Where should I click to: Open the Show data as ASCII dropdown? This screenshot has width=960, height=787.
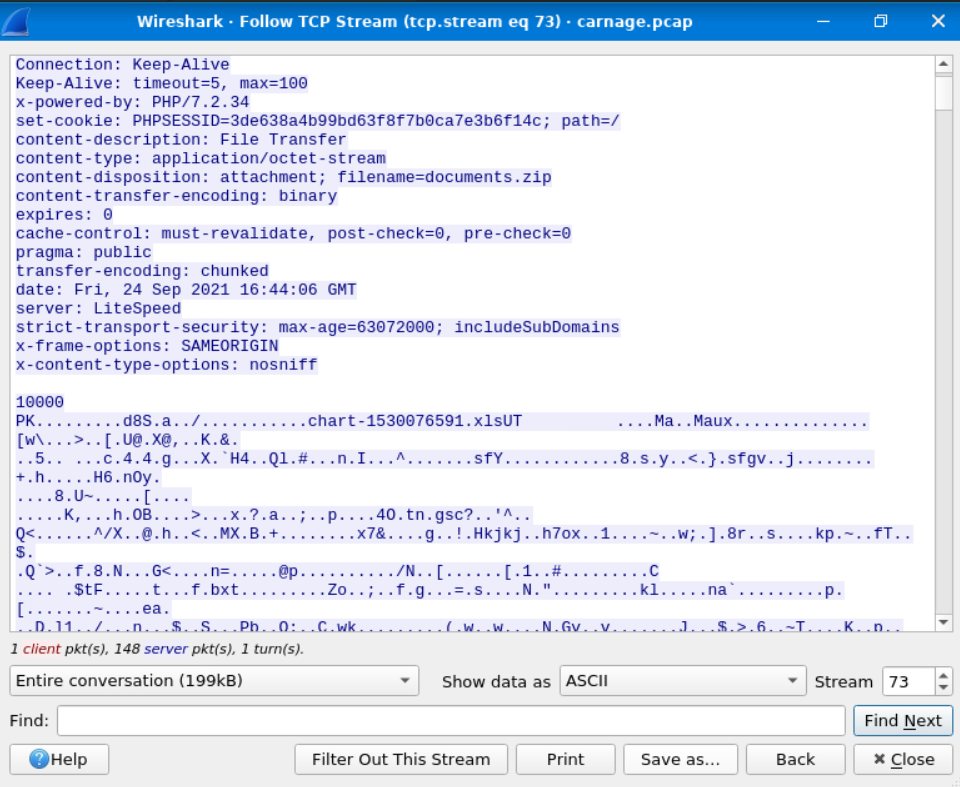coord(683,681)
